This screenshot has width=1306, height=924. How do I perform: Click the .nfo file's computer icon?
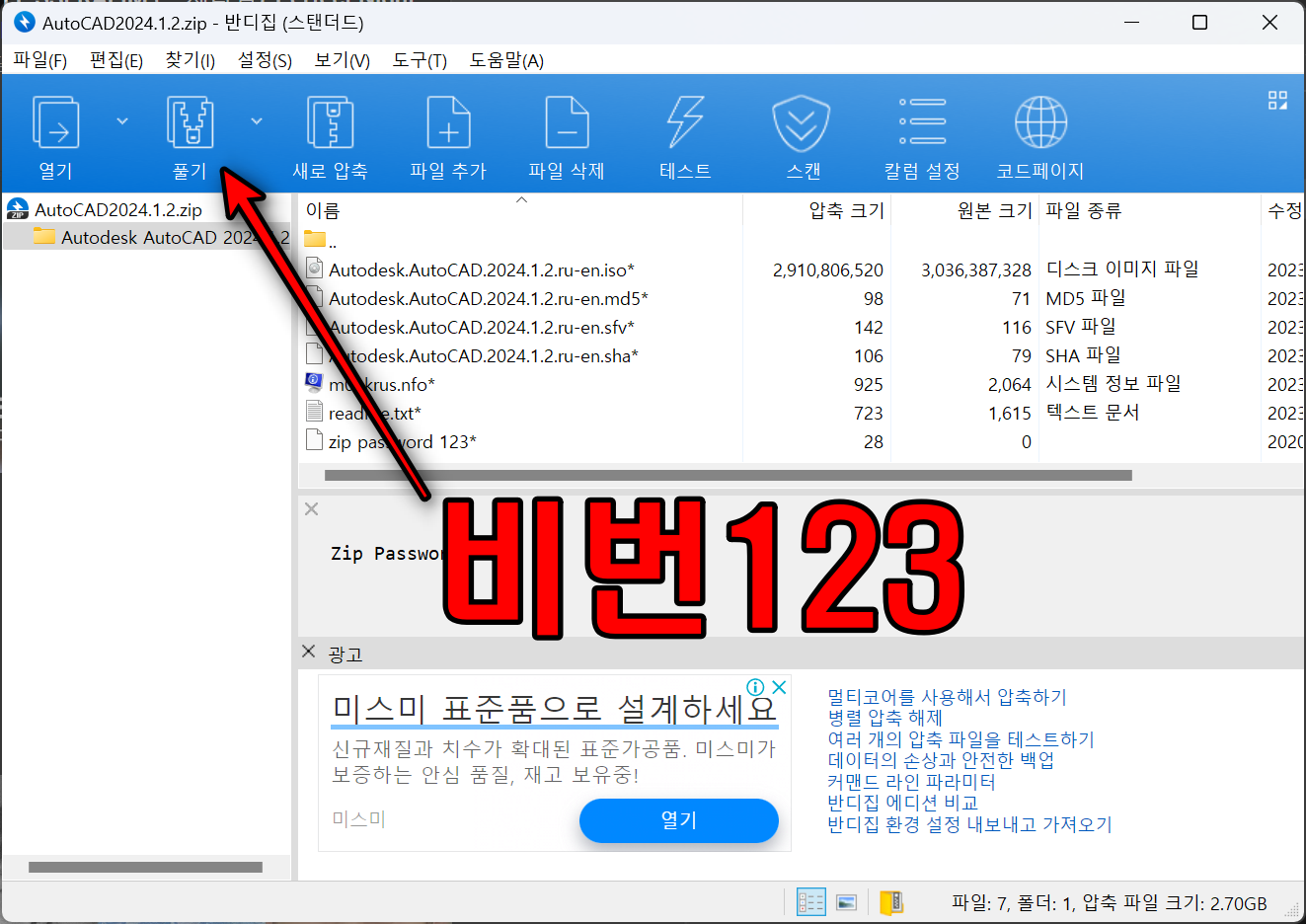(315, 383)
